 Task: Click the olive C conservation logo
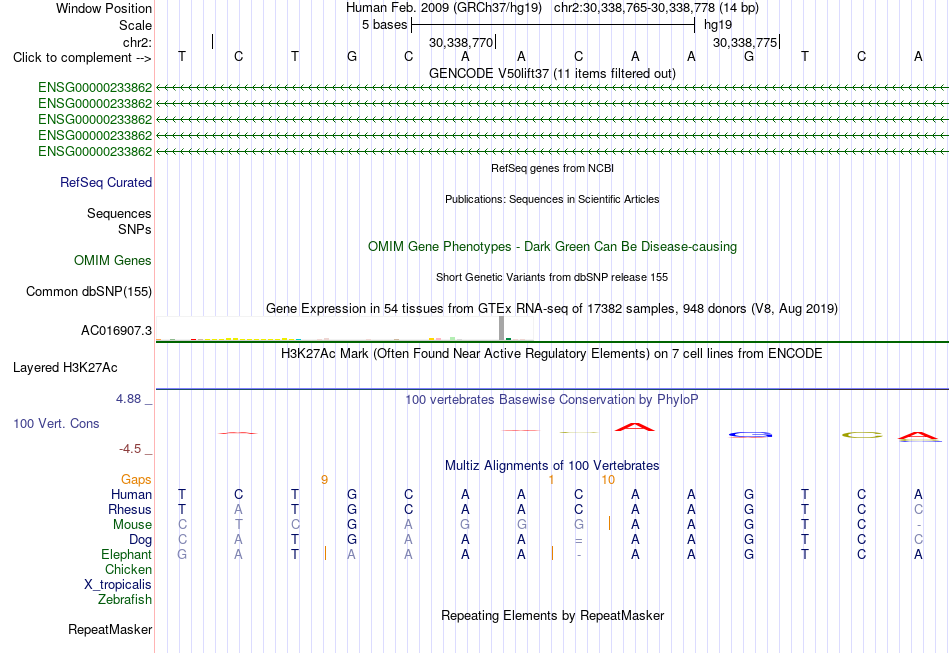point(862,435)
